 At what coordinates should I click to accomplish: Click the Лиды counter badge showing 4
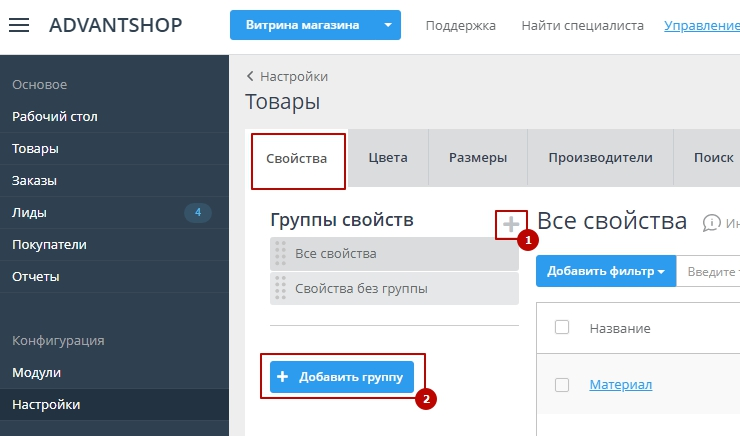coord(197,212)
